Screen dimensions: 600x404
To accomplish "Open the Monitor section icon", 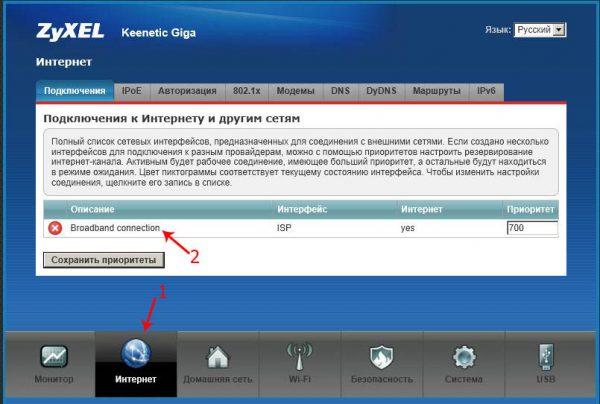I will tap(54, 357).
